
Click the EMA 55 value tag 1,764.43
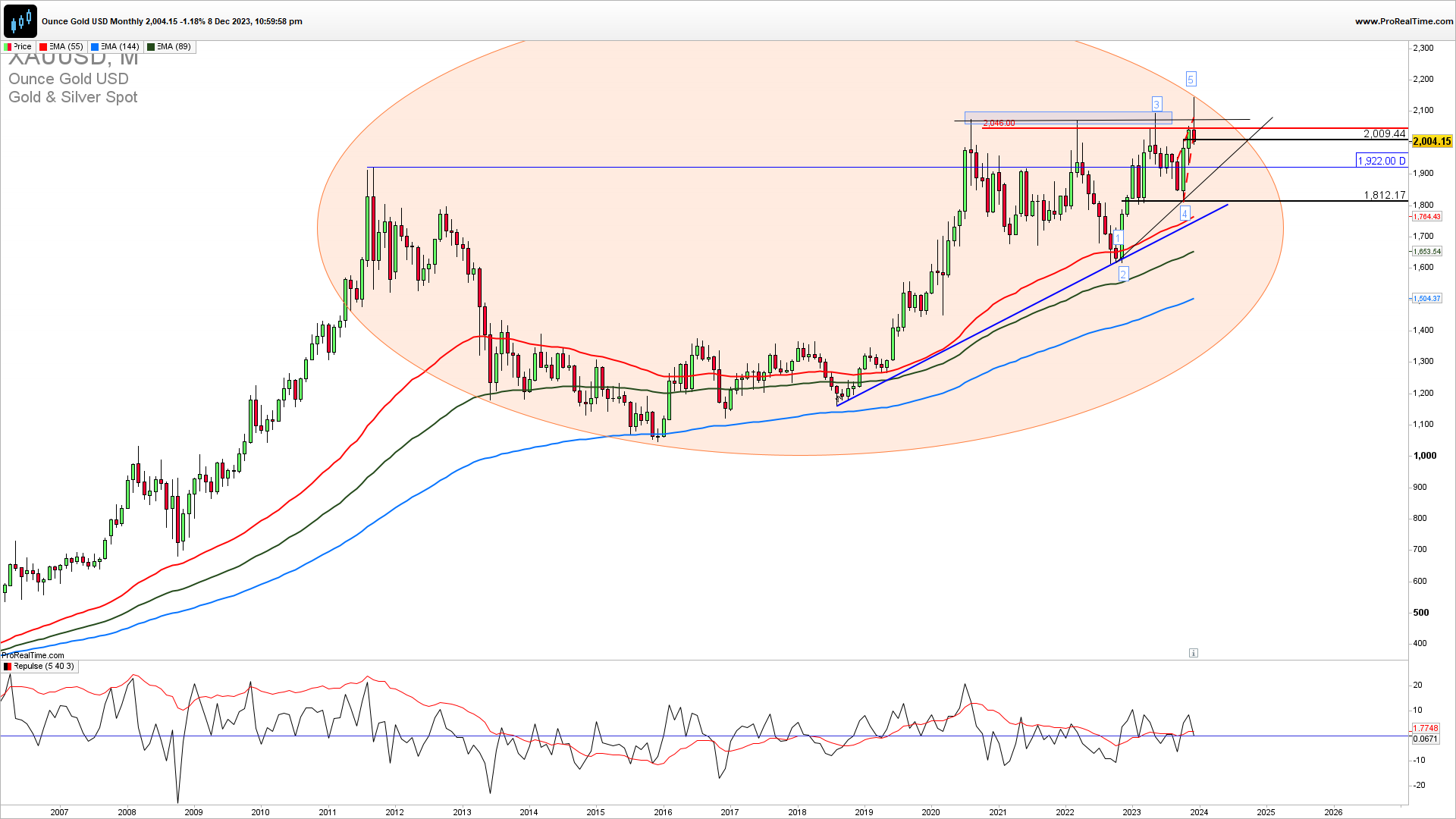tap(1426, 217)
